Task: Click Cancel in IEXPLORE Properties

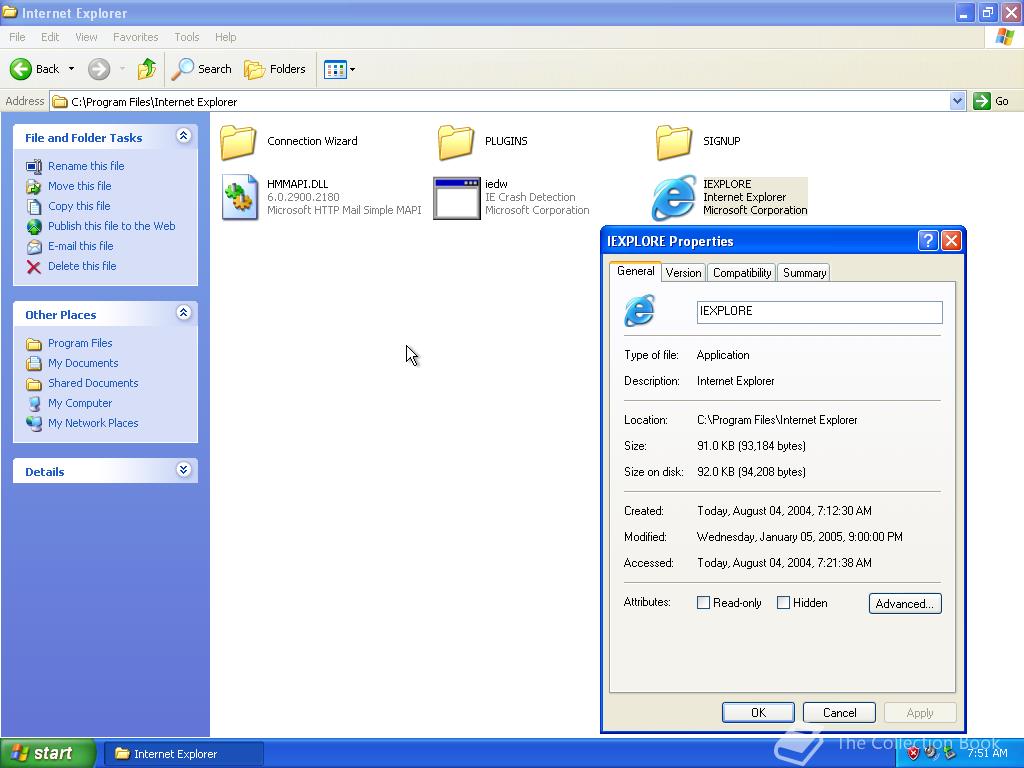Action: pyautogui.click(x=839, y=712)
